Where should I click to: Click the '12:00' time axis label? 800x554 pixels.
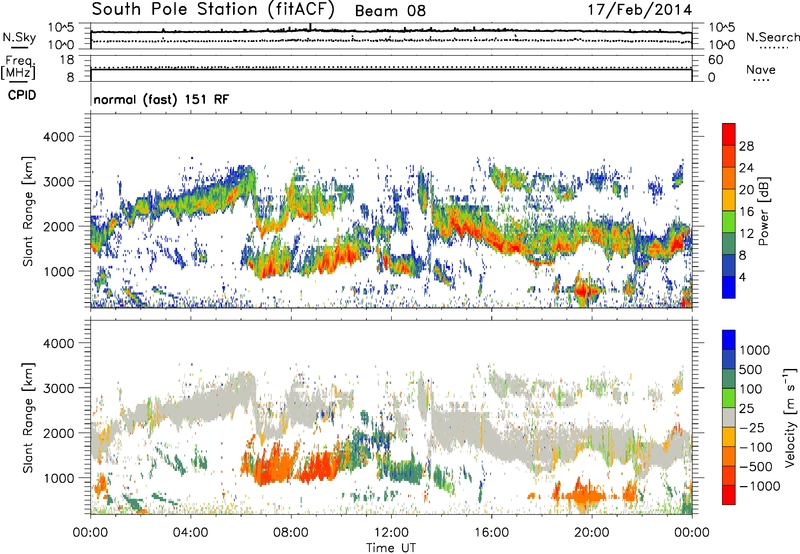tap(391, 533)
